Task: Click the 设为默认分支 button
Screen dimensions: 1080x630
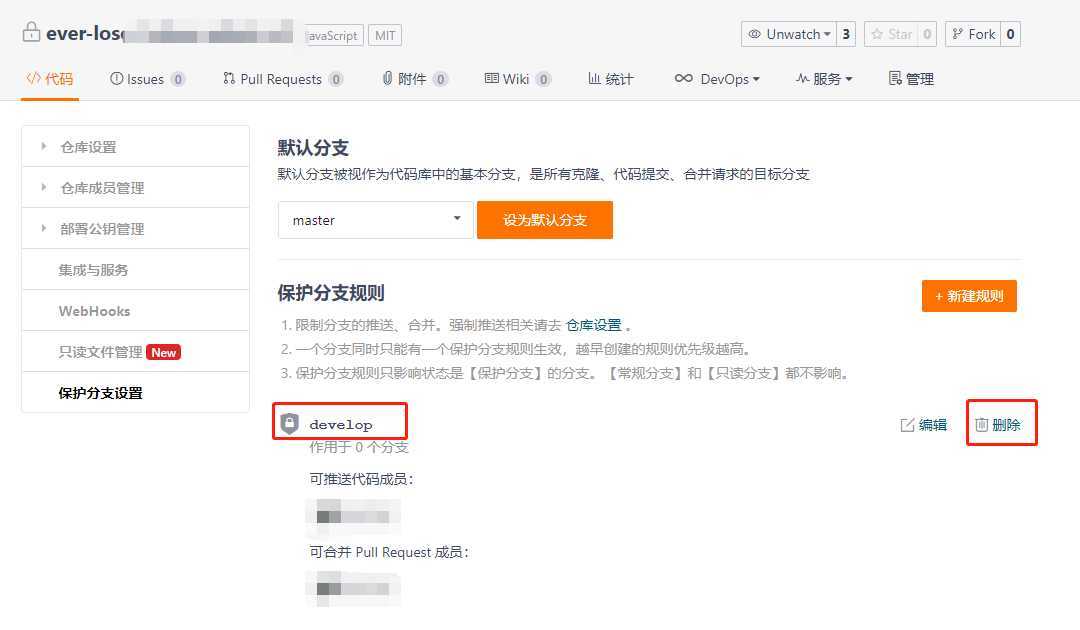Action: 545,219
